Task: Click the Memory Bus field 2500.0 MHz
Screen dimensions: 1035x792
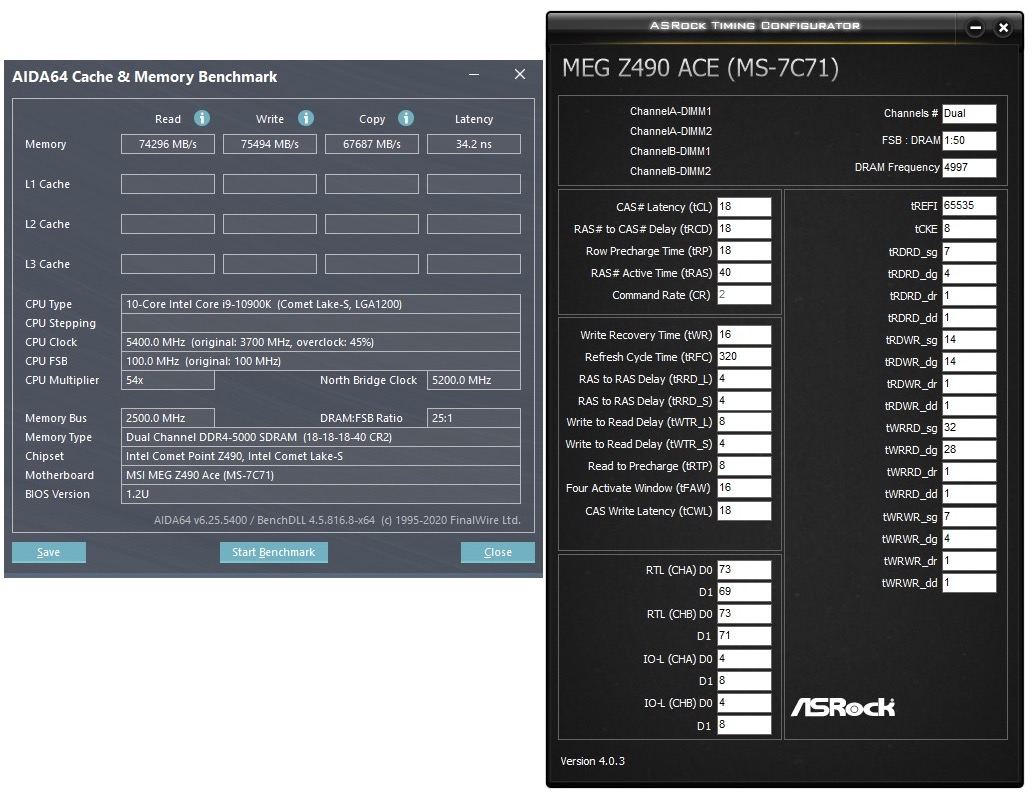Action: (168, 418)
